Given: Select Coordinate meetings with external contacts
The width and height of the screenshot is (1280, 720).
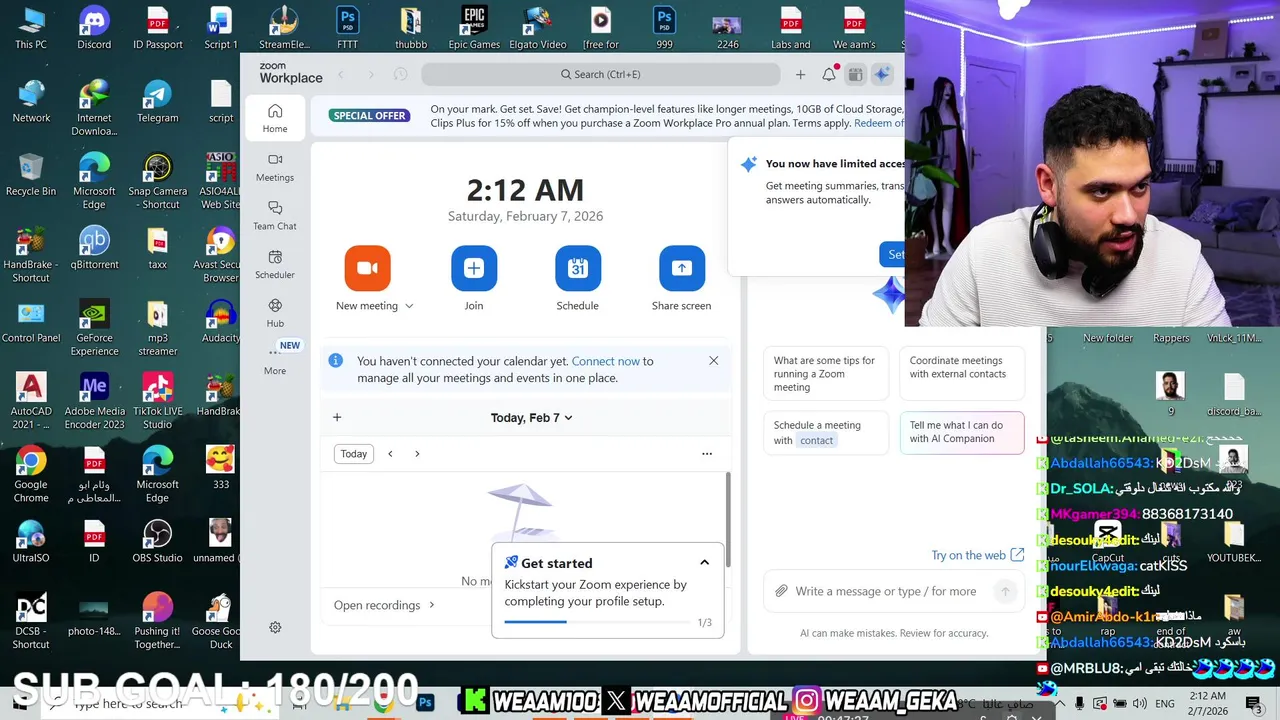Looking at the screenshot, I should pyautogui.click(x=962, y=374).
